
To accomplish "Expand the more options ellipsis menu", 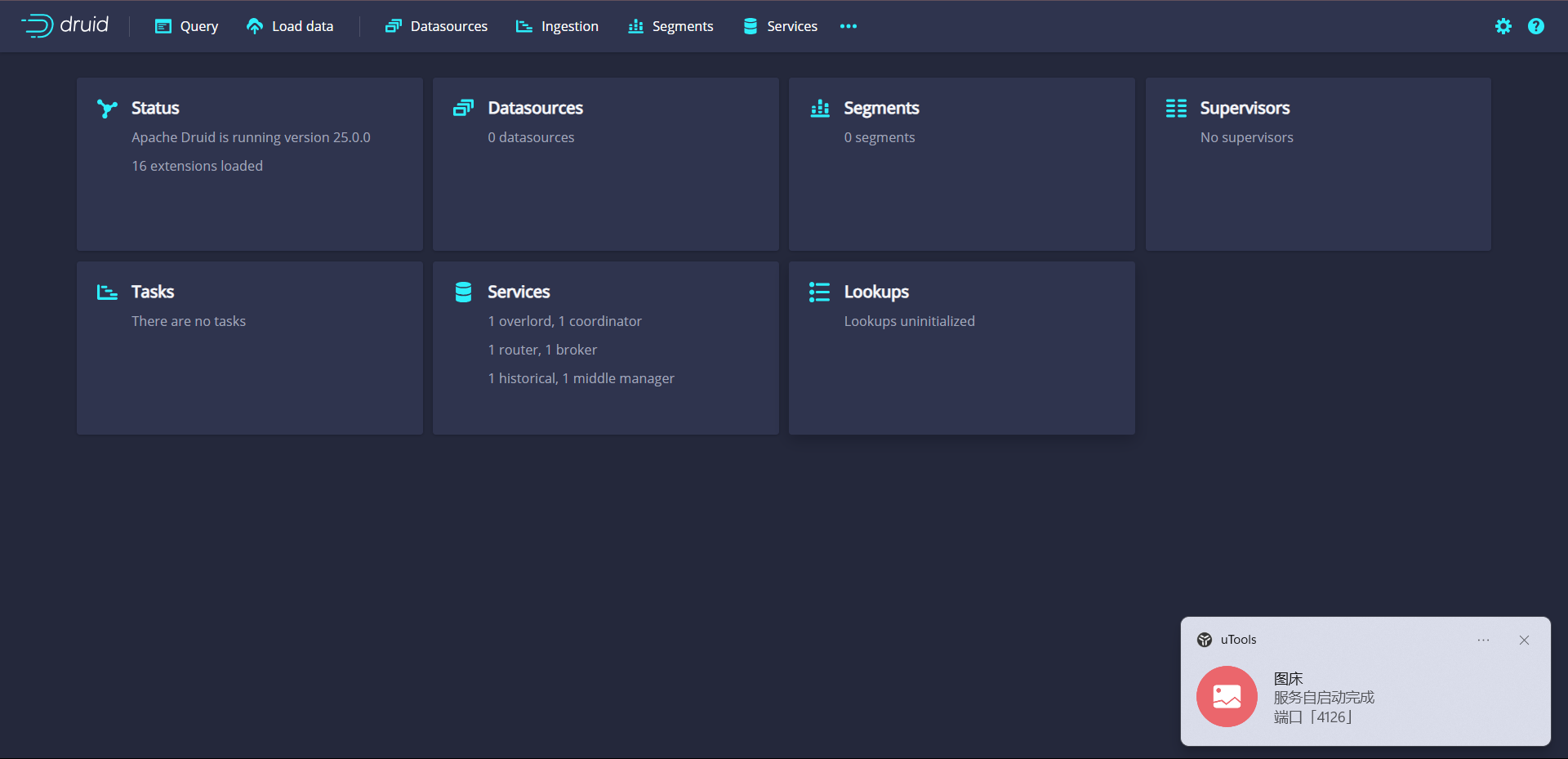I will click(x=849, y=26).
